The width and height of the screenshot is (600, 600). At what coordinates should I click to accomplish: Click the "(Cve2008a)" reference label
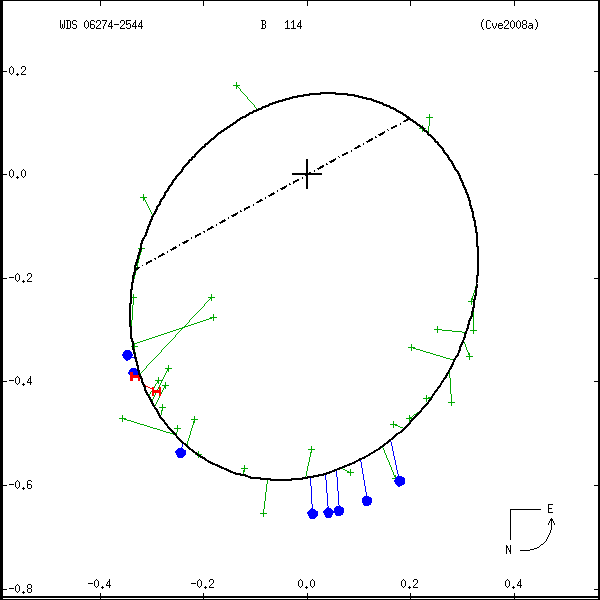[509, 25]
